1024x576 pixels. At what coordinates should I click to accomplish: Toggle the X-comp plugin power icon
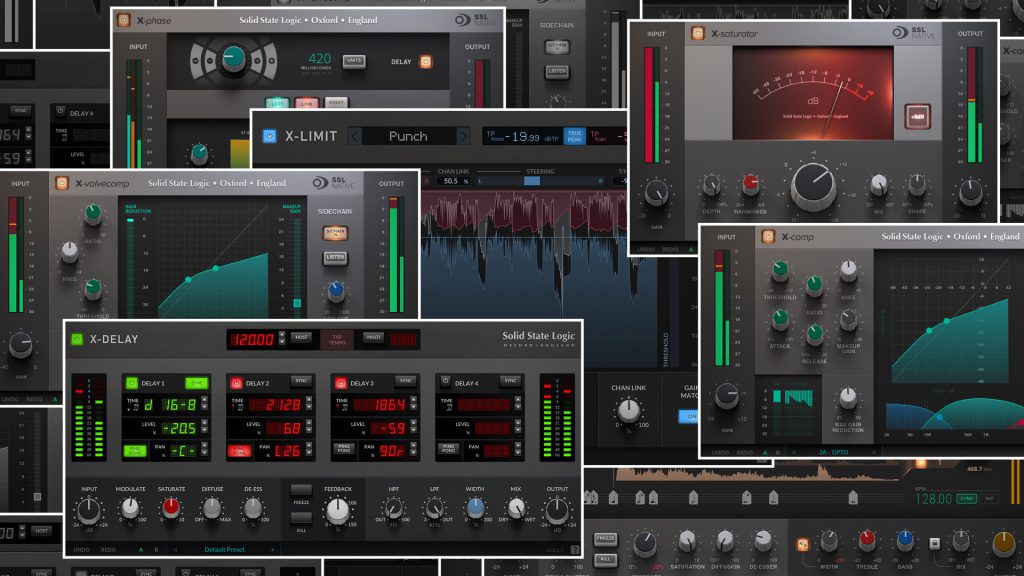click(x=768, y=236)
